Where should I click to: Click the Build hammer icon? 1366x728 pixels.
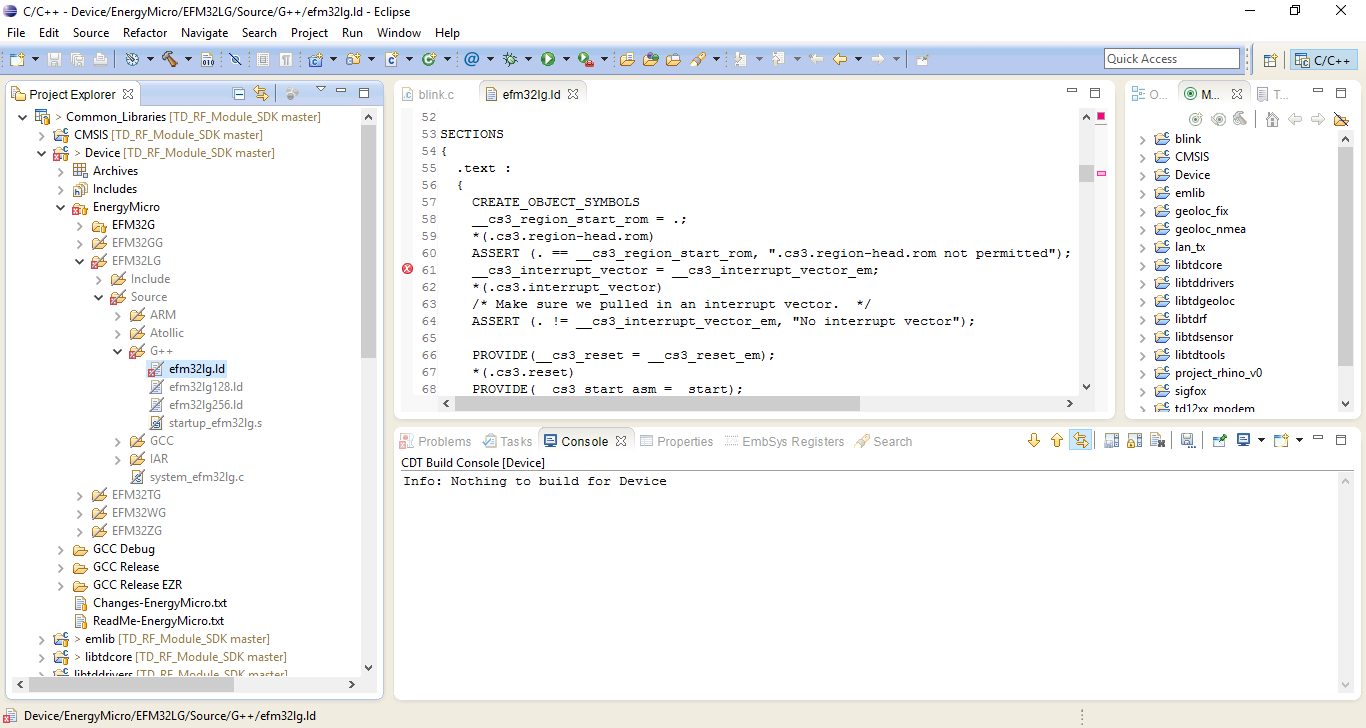coord(170,60)
